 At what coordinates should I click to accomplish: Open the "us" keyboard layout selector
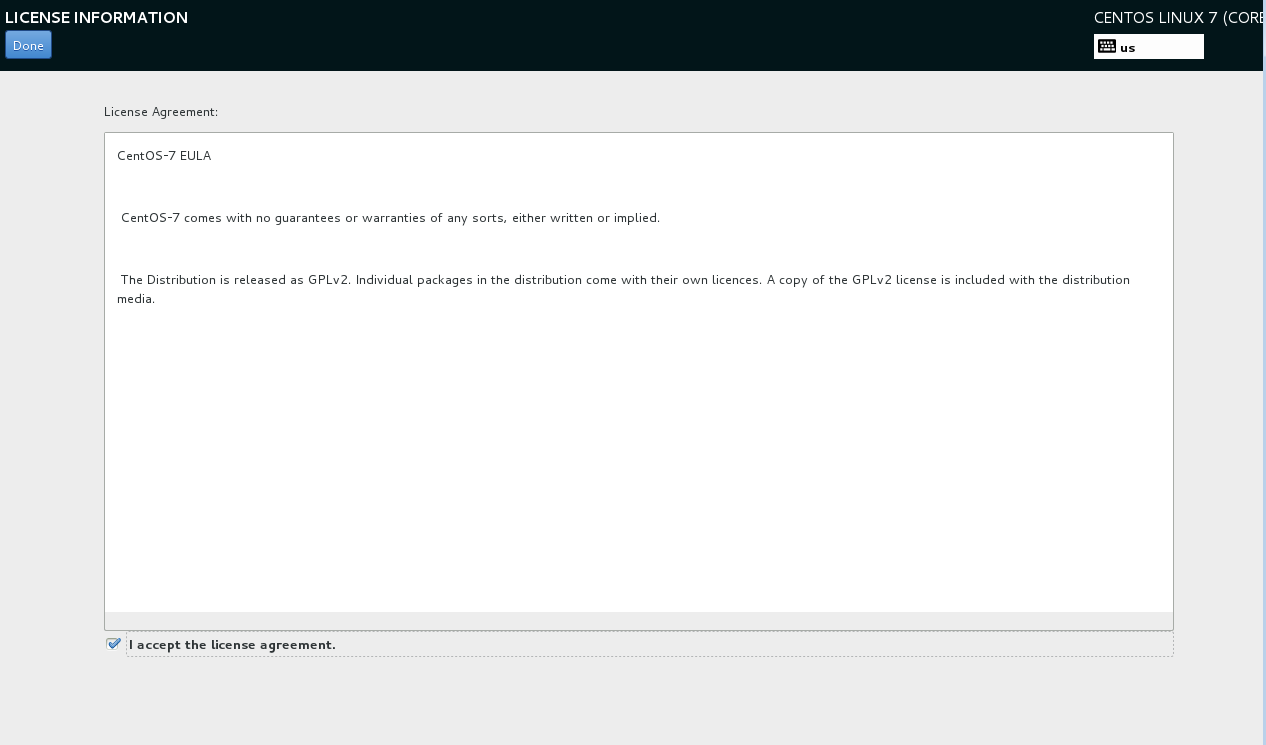[x=1148, y=45]
